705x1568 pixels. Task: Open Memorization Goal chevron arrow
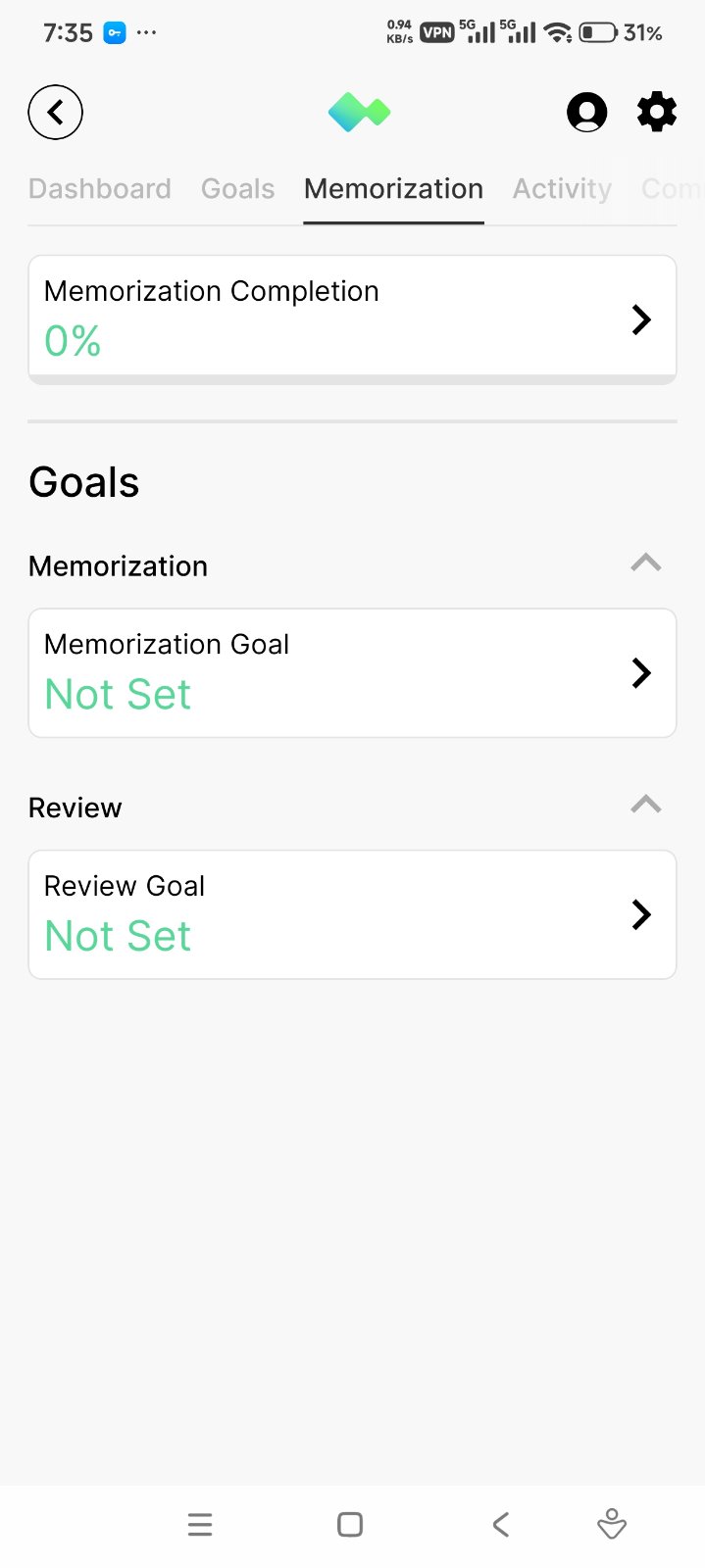tap(641, 673)
